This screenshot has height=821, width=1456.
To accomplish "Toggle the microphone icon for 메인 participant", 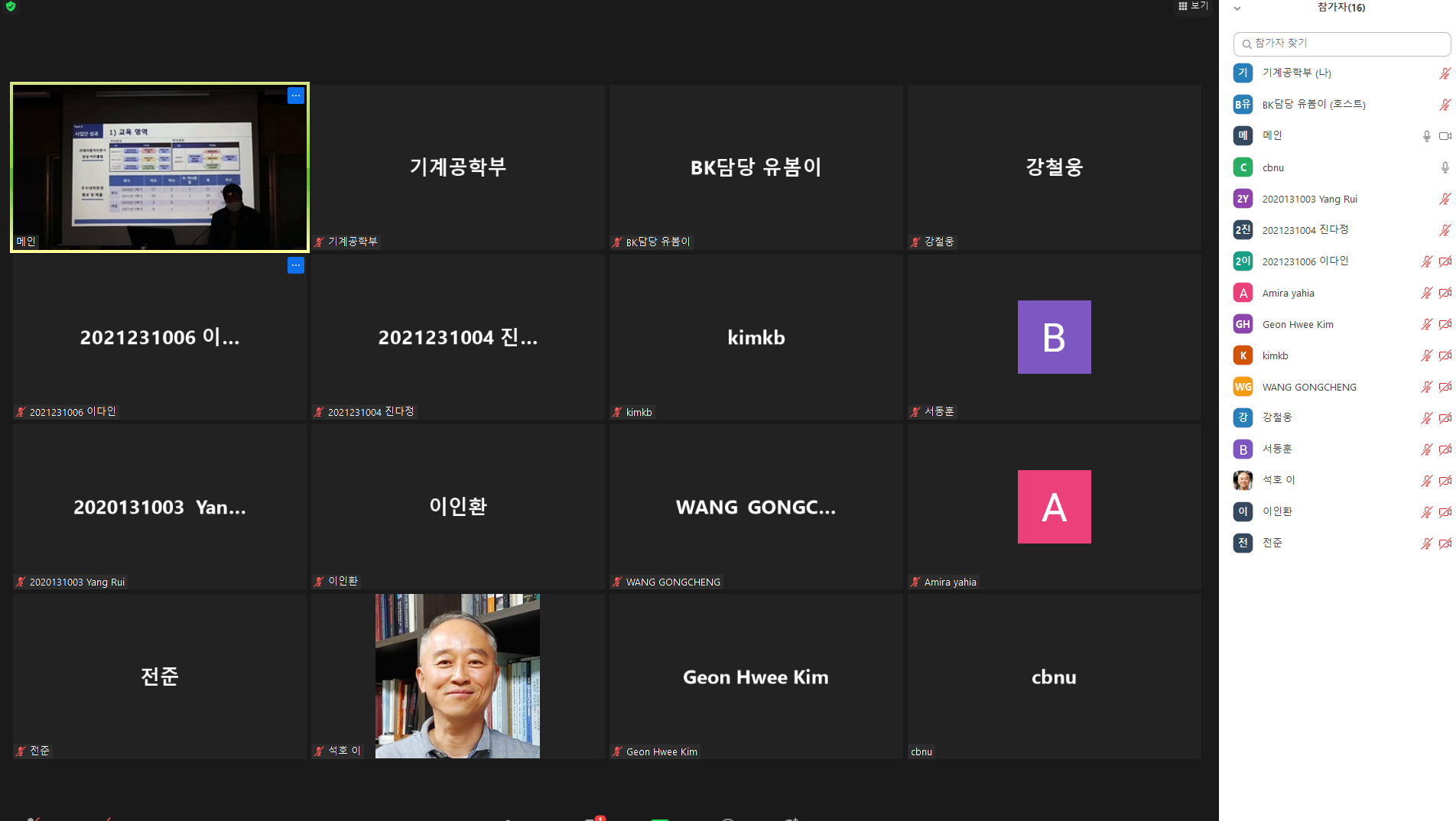I will (1426, 136).
